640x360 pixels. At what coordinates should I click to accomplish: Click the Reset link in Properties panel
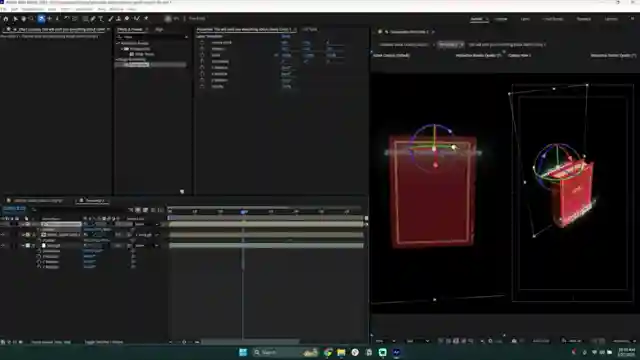click(286, 36)
